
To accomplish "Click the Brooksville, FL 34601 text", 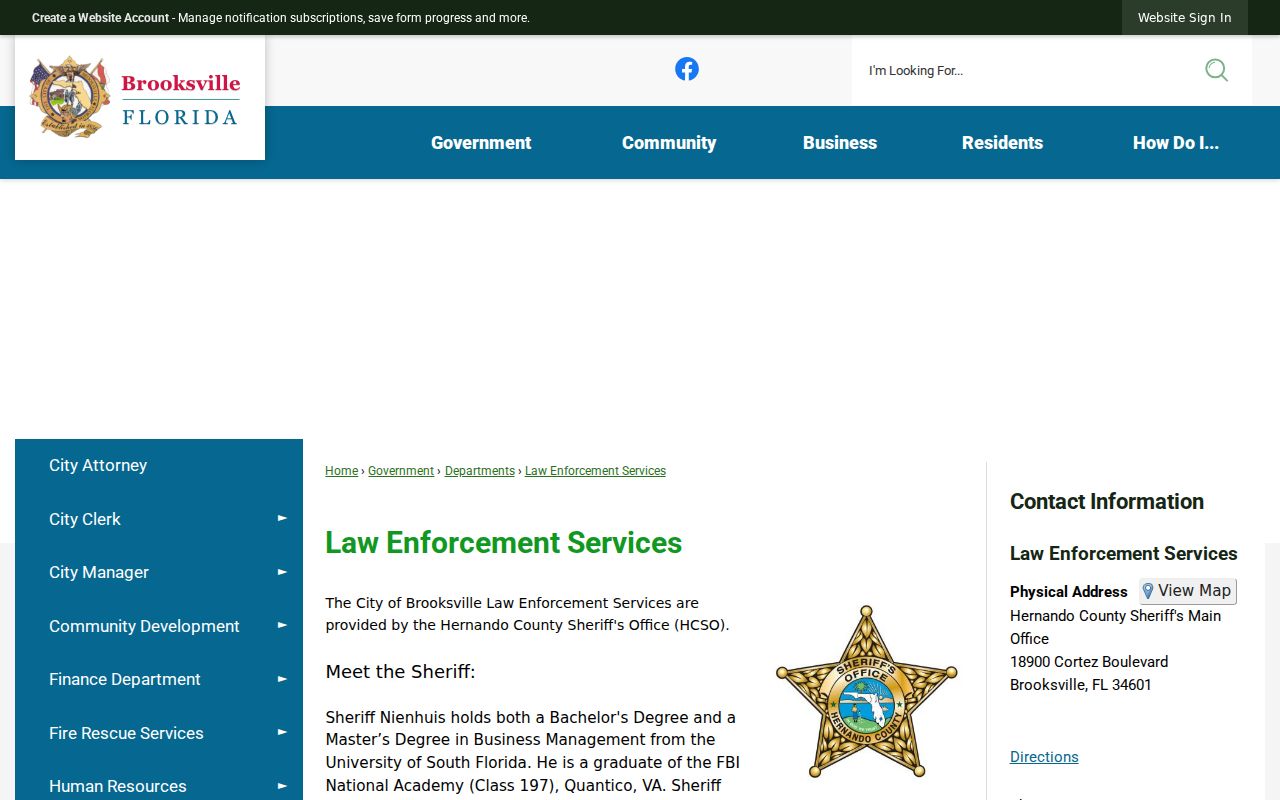I will click(1081, 685).
